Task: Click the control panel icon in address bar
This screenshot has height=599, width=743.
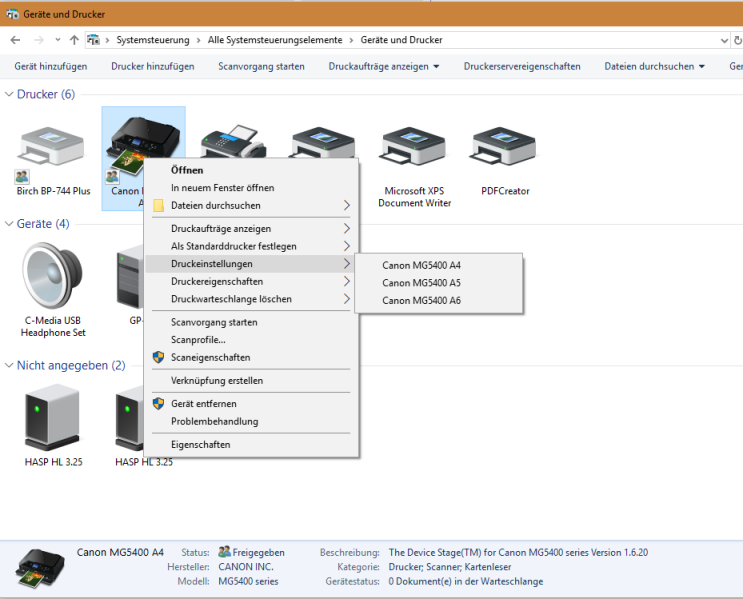Action: click(93, 40)
